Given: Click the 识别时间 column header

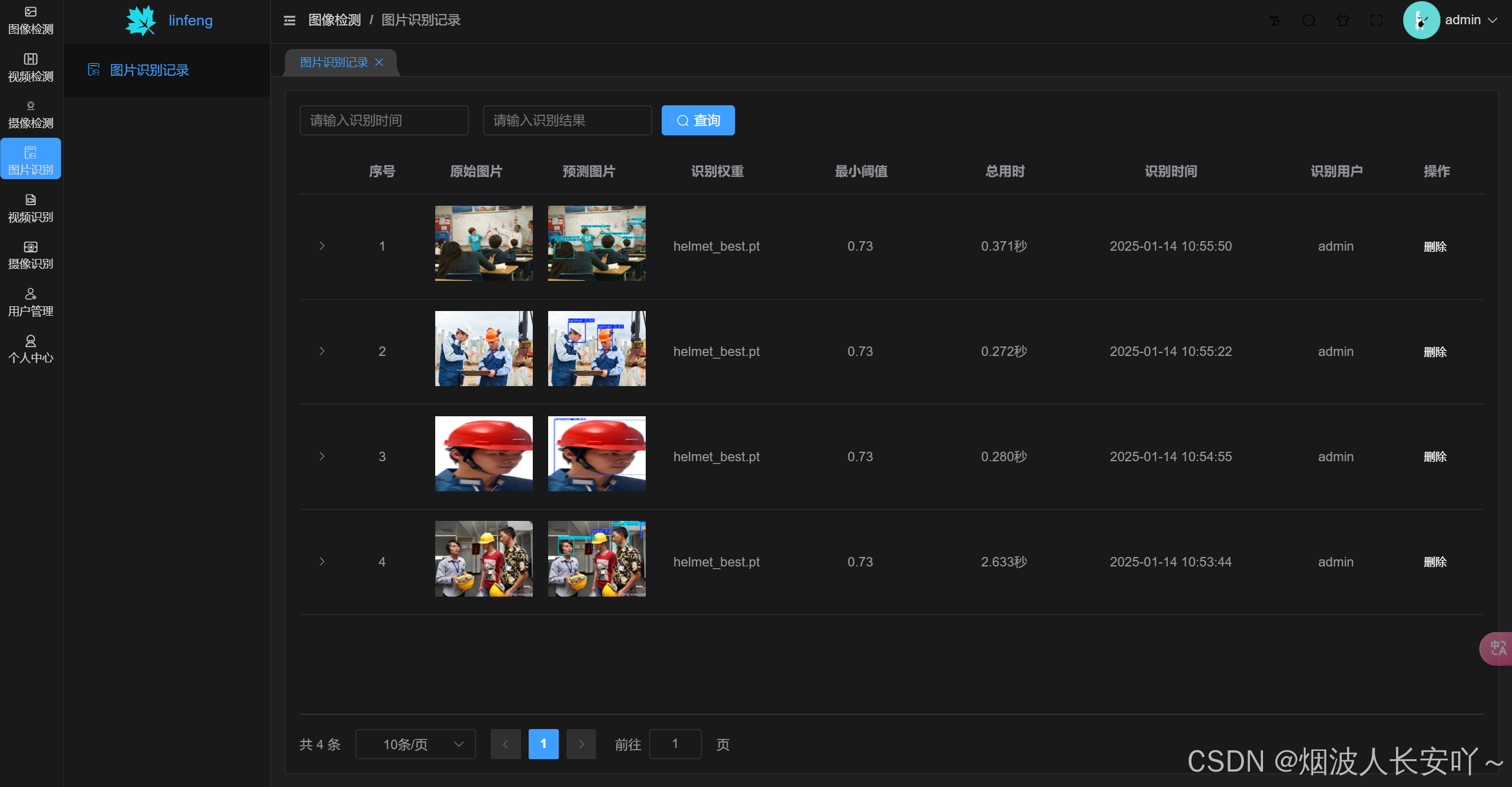Looking at the screenshot, I should coord(1171,171).
